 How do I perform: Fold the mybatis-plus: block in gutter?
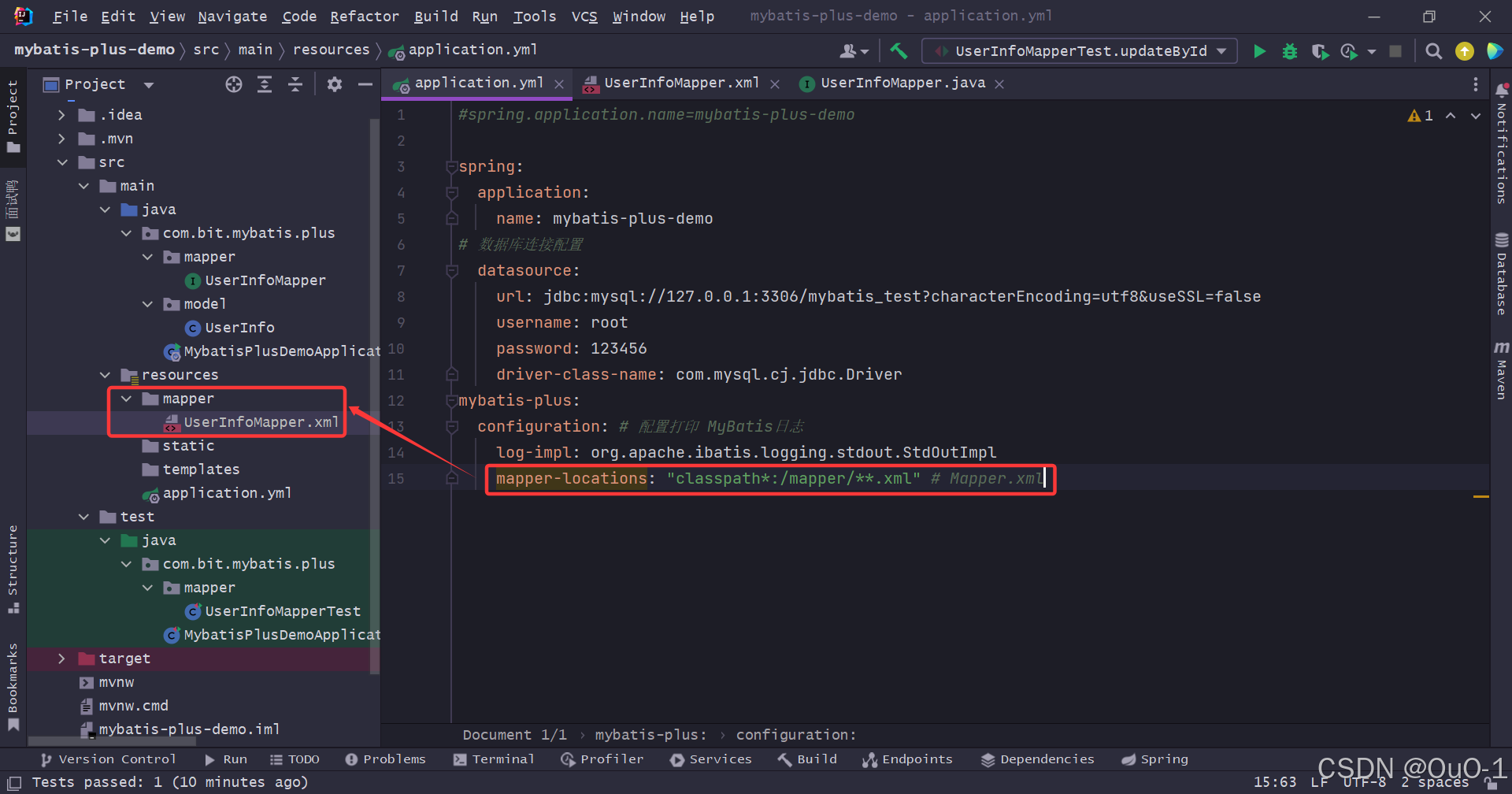point(452,401)
